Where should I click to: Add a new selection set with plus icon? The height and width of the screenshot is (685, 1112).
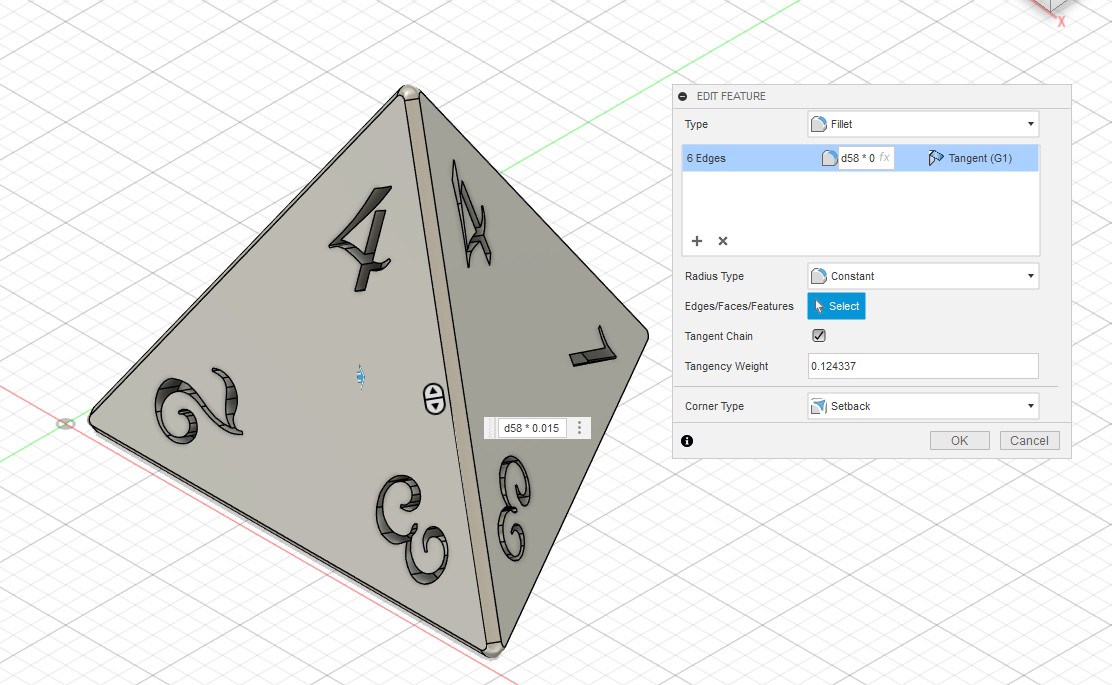[697, 241]
